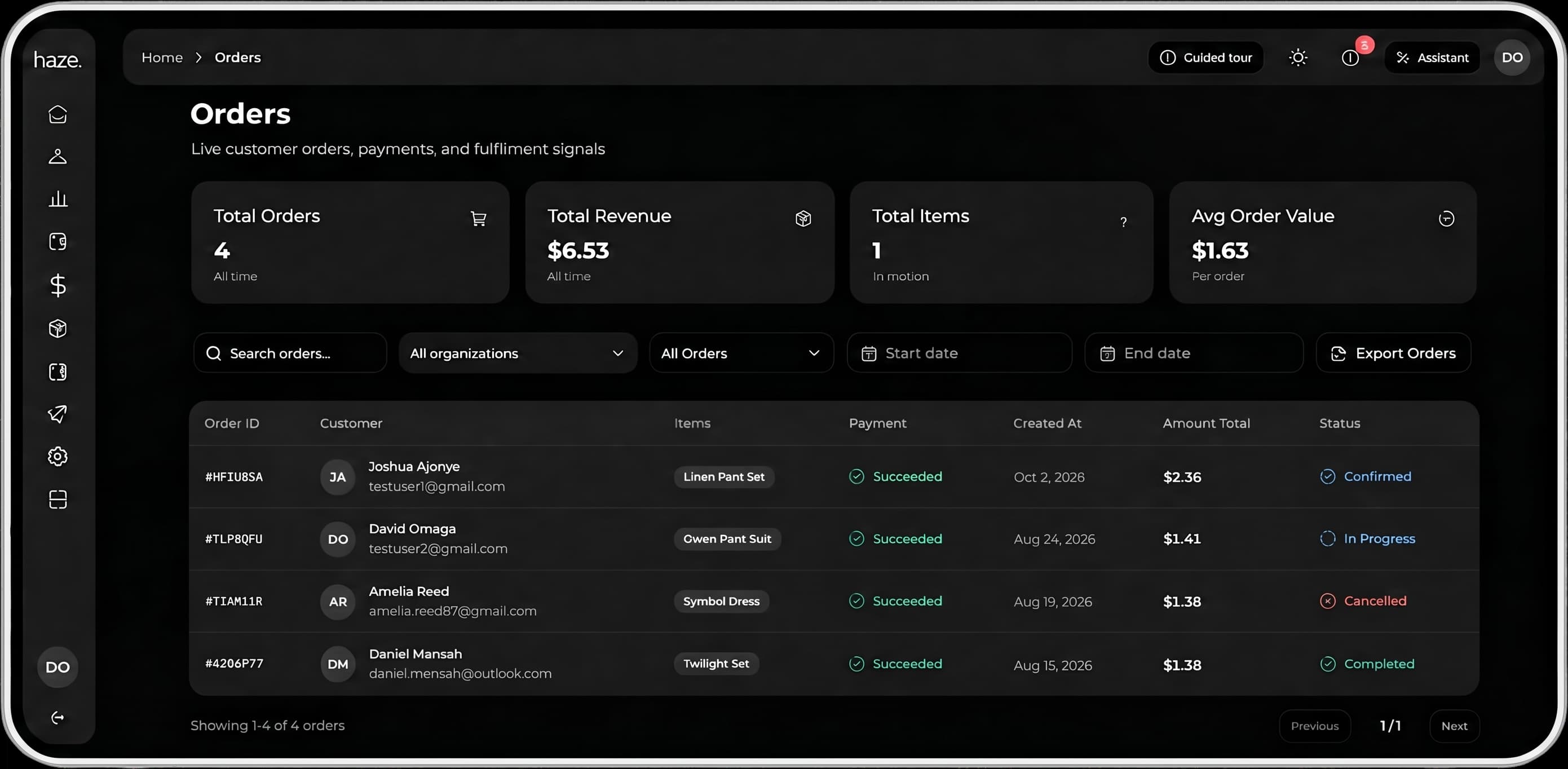
Task: Expand the All Orders status dropdown
Action: pyautogui.click(x=741, y=353)
